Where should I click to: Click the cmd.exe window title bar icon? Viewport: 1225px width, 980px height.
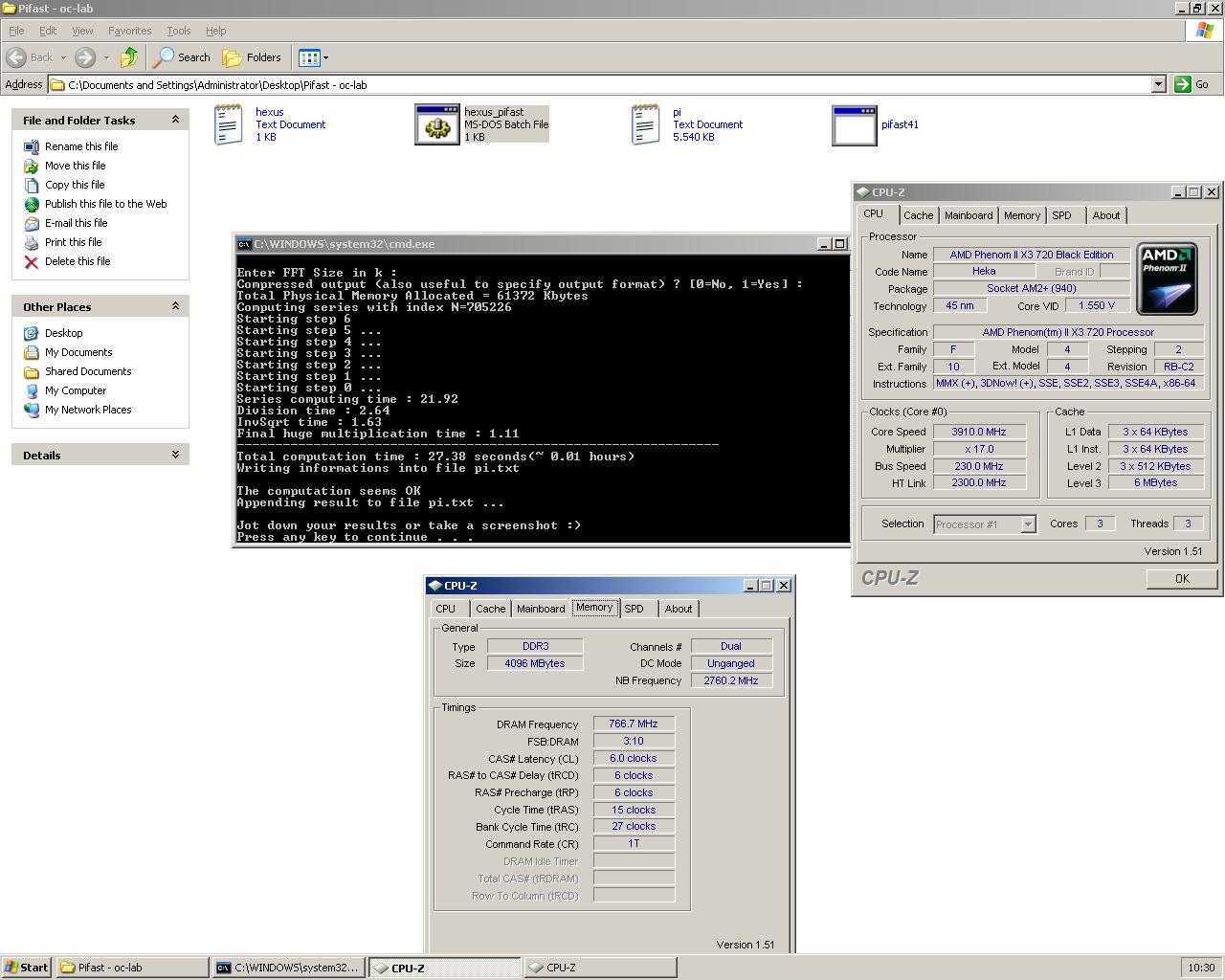(244, 244)
